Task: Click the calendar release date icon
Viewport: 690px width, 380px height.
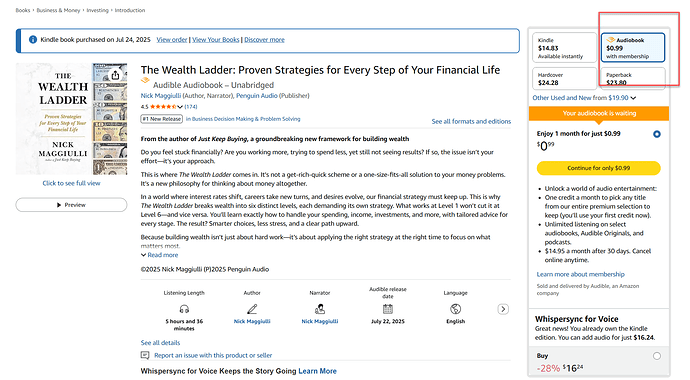Action: click(388, 309)
